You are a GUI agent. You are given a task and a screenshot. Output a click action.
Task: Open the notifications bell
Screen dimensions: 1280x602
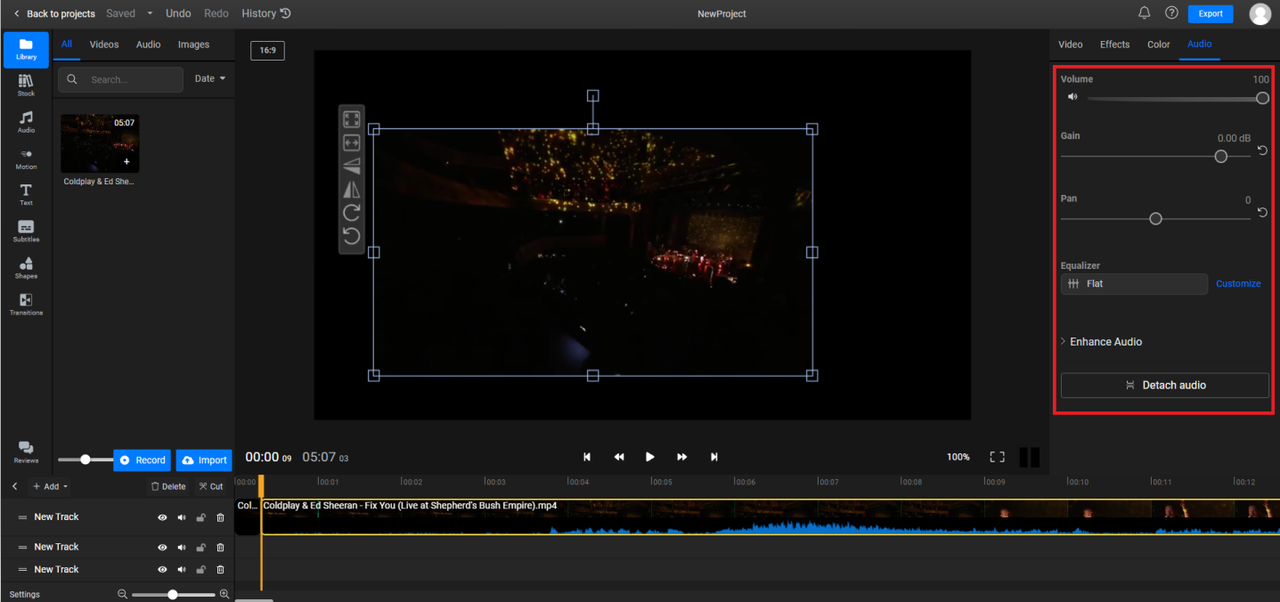(x=1144, y=13)
